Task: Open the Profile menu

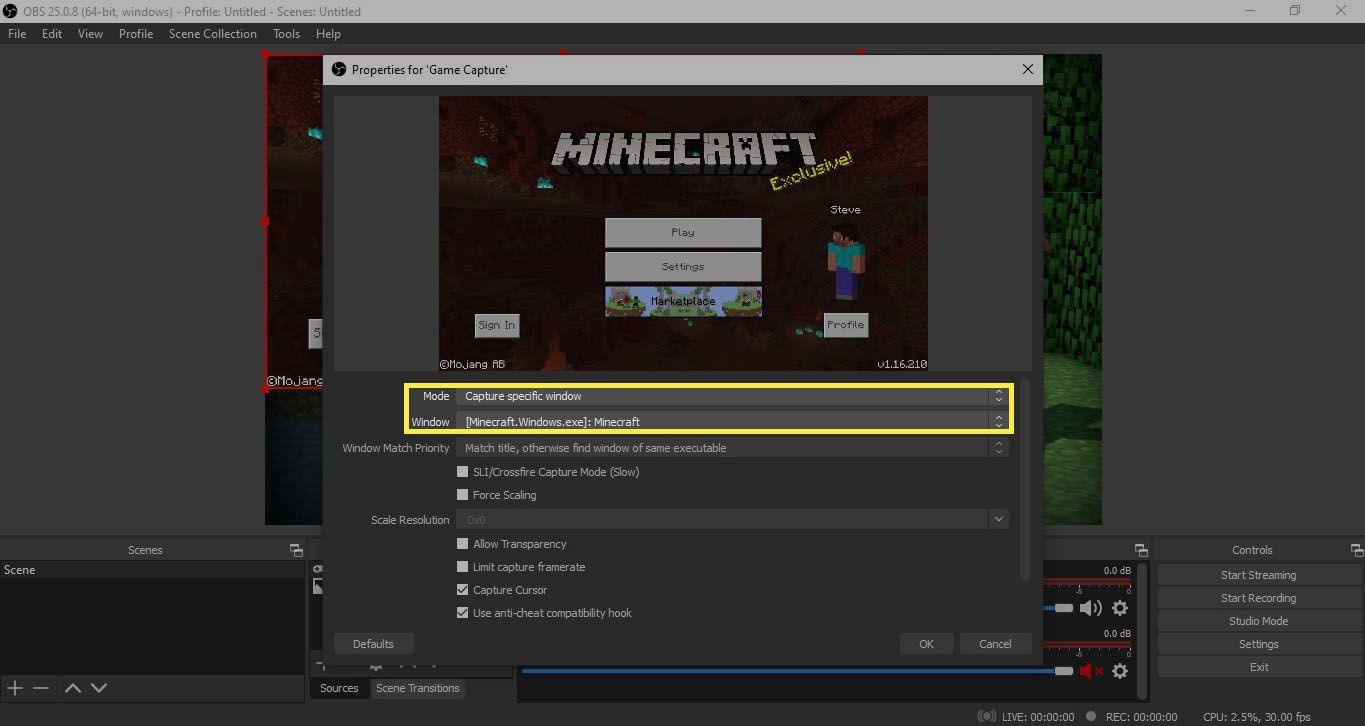Action: click(136, 33)
